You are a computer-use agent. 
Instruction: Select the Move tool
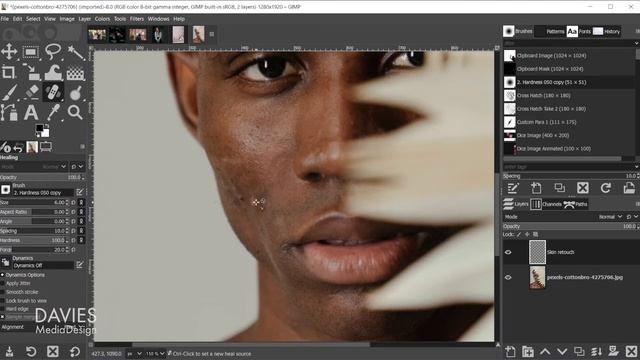point(9,52)
